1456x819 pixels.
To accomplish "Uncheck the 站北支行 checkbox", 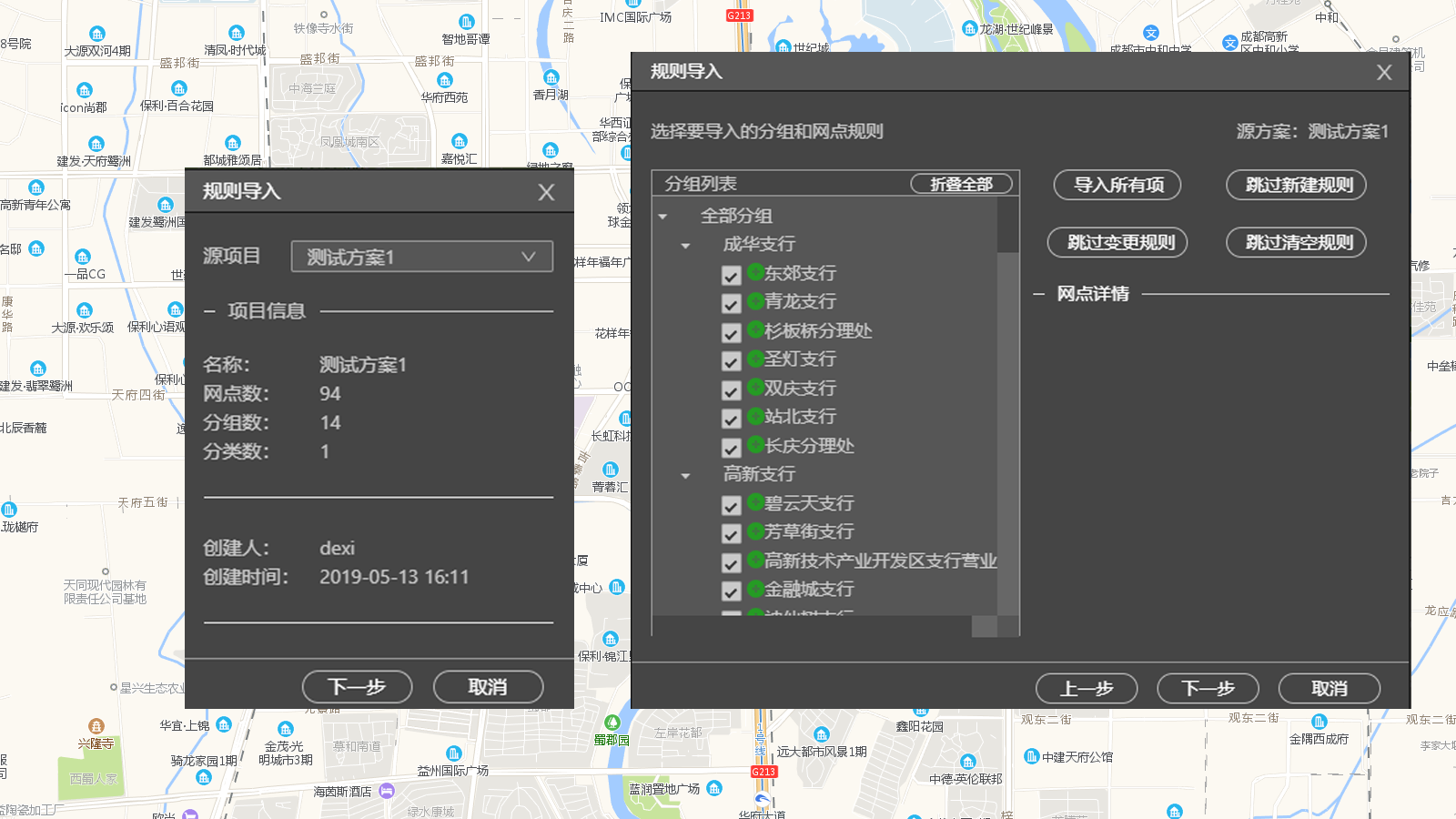I will [731, 419].
